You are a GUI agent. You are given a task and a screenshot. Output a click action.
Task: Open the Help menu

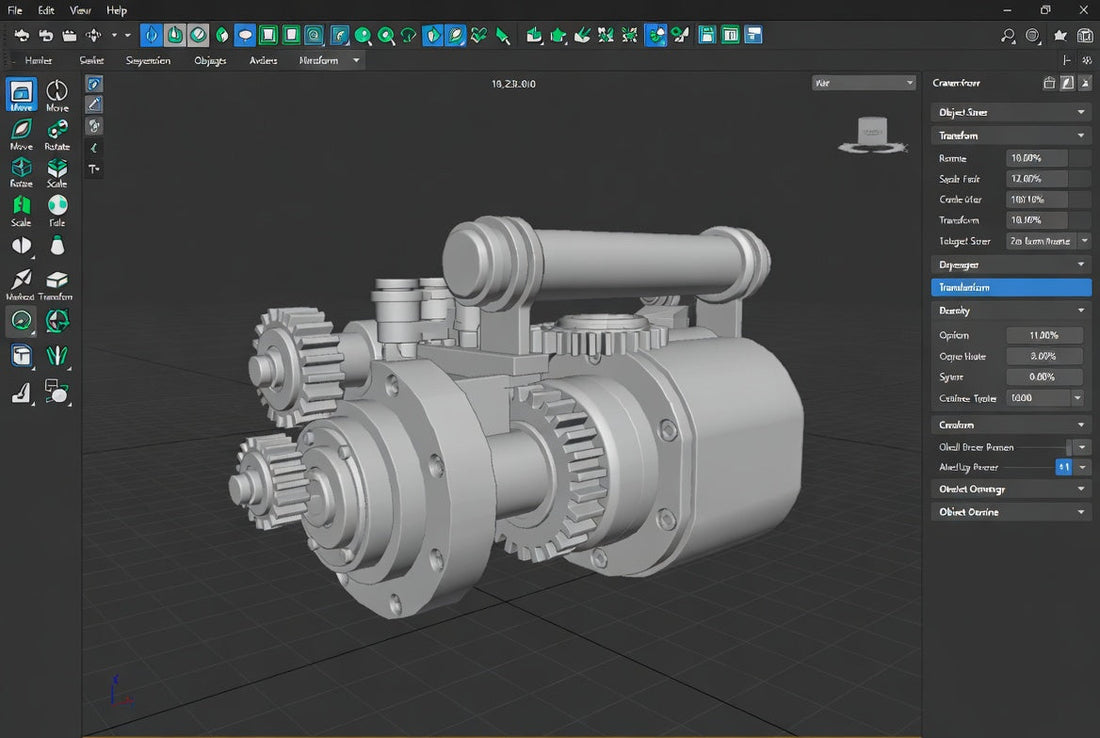click(115, 10)
